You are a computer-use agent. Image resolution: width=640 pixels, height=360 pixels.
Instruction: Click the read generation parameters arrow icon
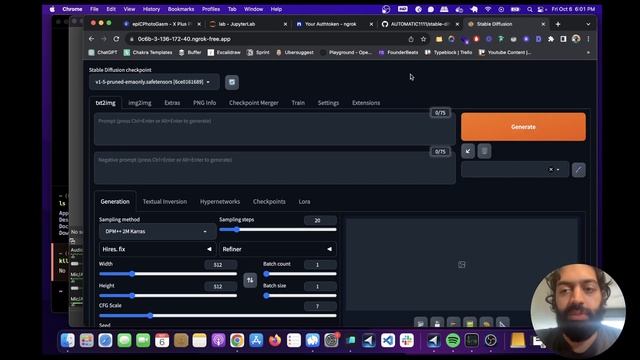pos(468,151)
